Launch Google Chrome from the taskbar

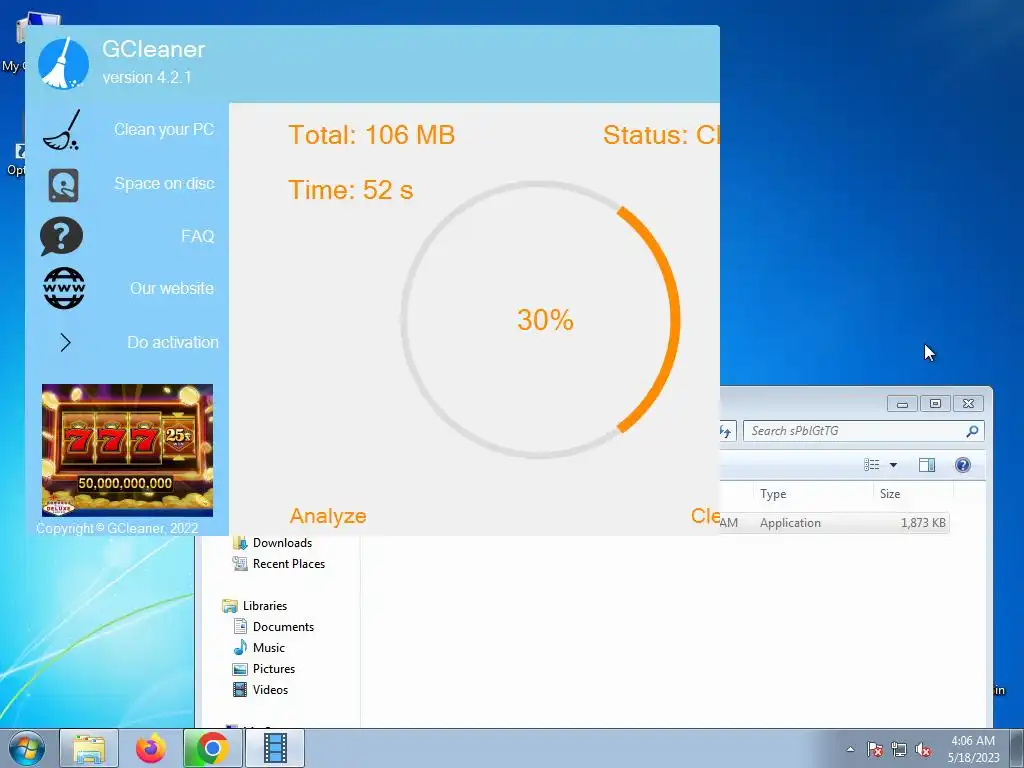click(x=213, y=748)
